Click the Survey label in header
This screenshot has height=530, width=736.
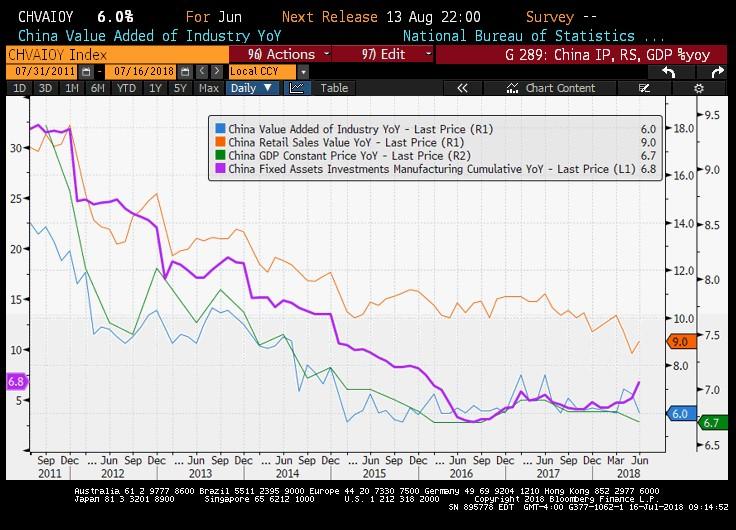click(550, 17)
